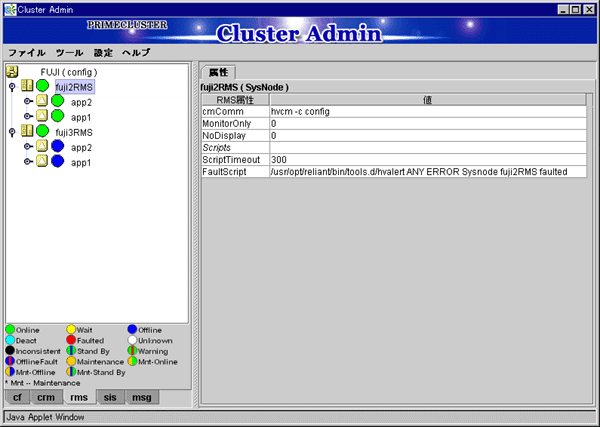Viewport: 600px width, 427px height.
Task: Click the Online green legend circle
Action: (x=10, y=329)
